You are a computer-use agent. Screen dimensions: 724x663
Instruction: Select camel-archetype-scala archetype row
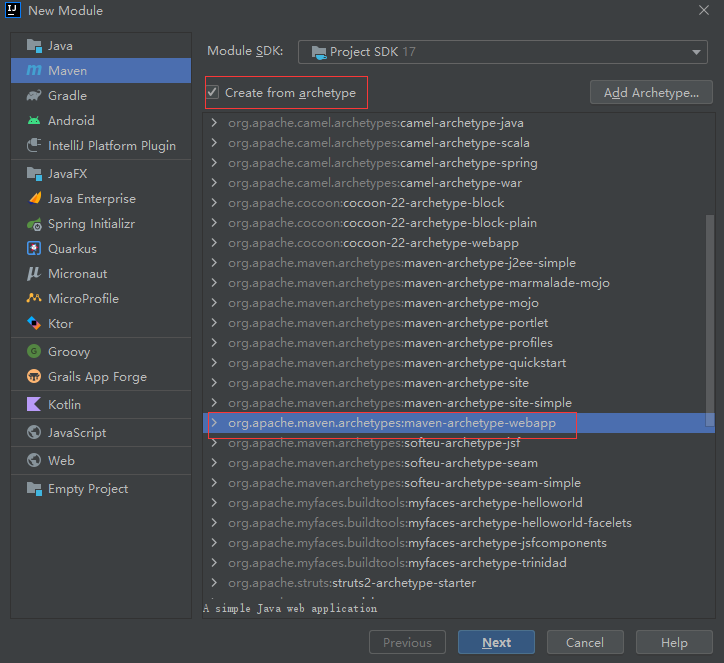[459, 143]
